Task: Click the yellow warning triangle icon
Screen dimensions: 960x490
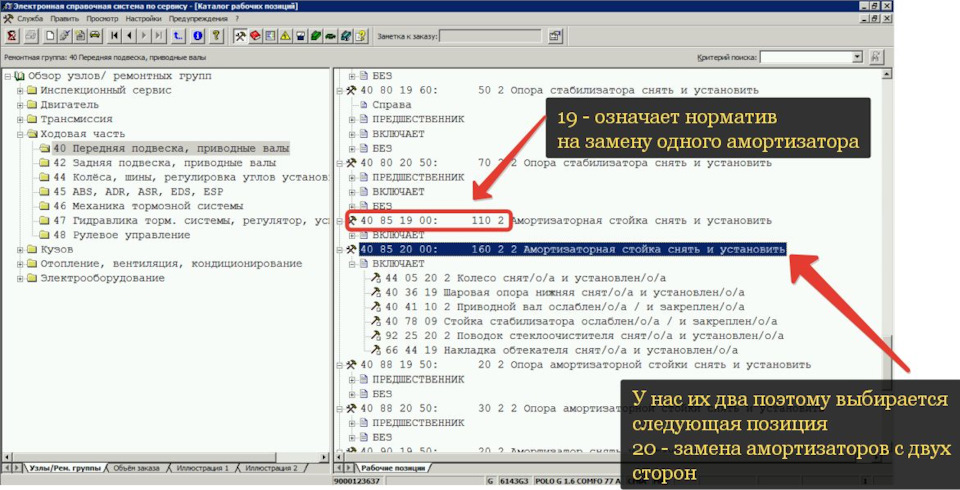Action: click(x=285, y=36)
